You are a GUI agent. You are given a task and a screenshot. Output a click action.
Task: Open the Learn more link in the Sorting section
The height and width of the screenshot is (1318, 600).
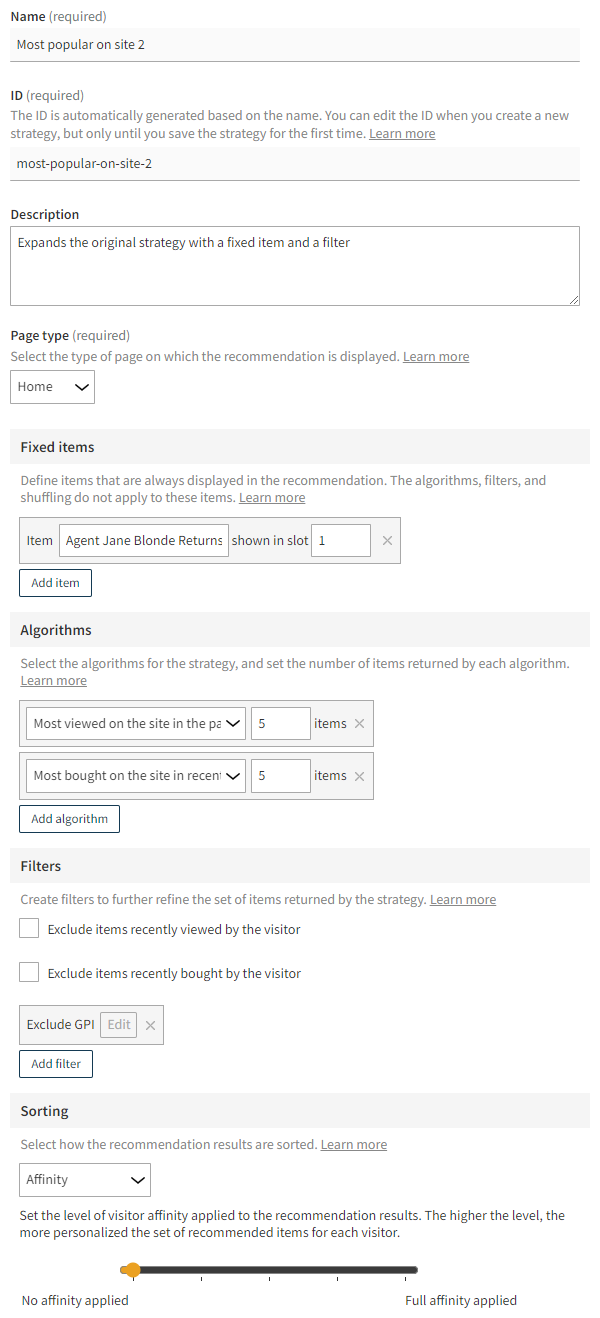click(353, 1143)
